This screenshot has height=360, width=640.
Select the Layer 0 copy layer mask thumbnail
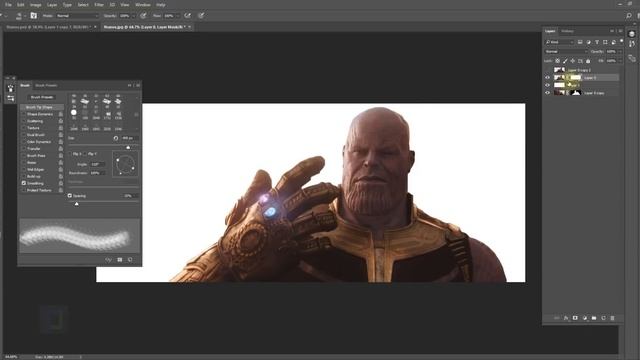coord(576,93)
